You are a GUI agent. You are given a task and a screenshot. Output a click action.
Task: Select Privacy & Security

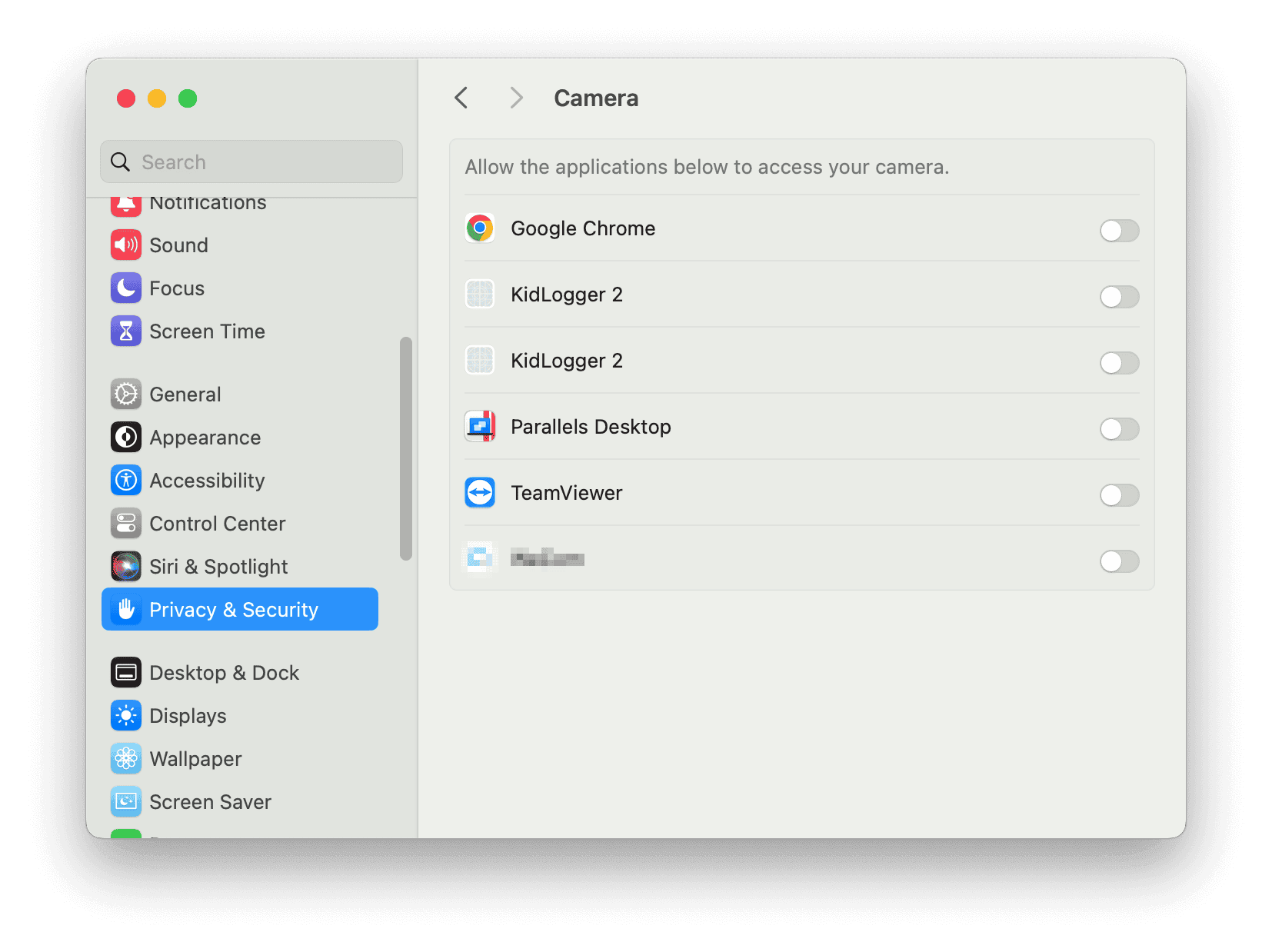click(x=240, y=610)
